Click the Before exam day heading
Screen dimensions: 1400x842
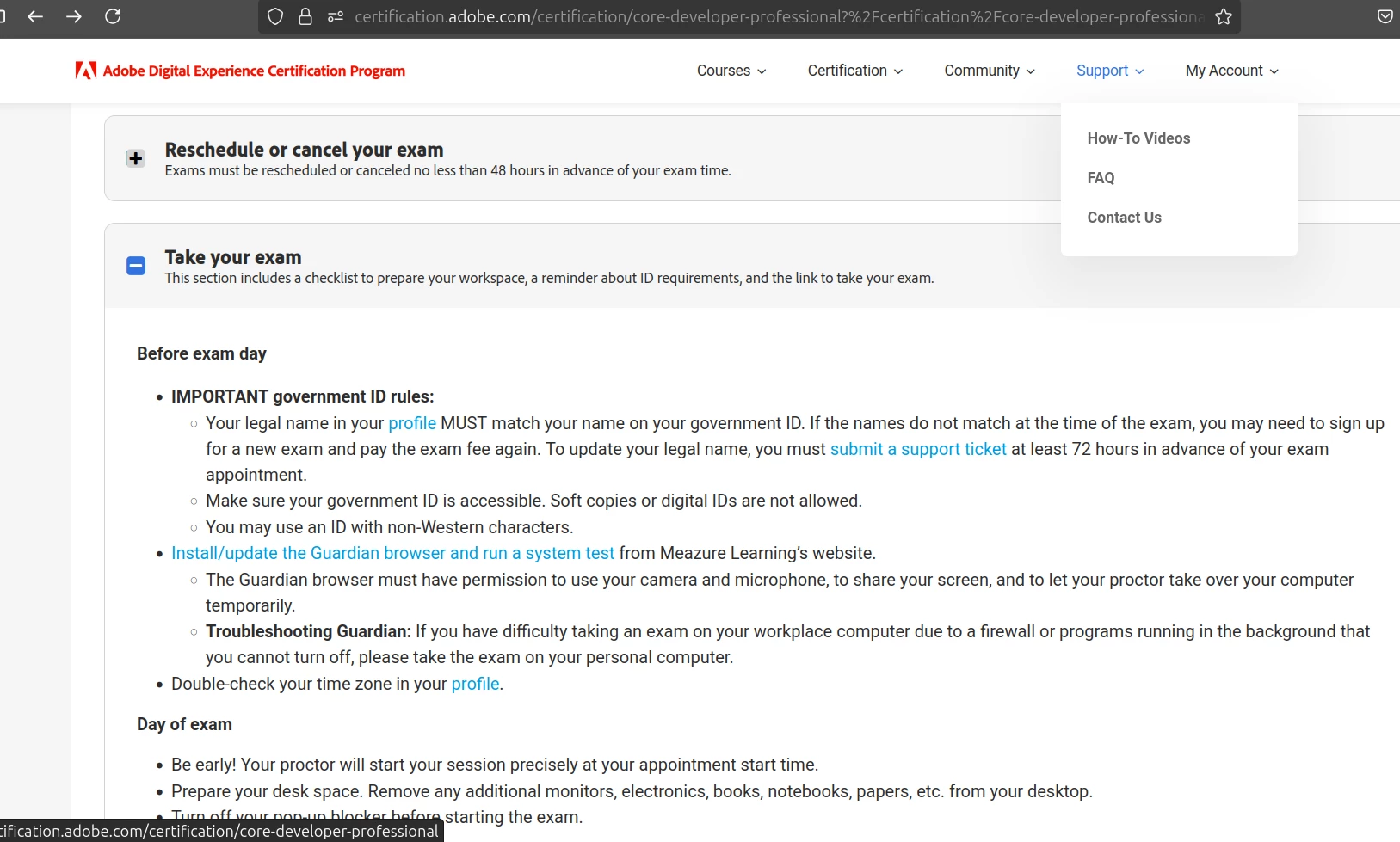(x=201, y=353)
